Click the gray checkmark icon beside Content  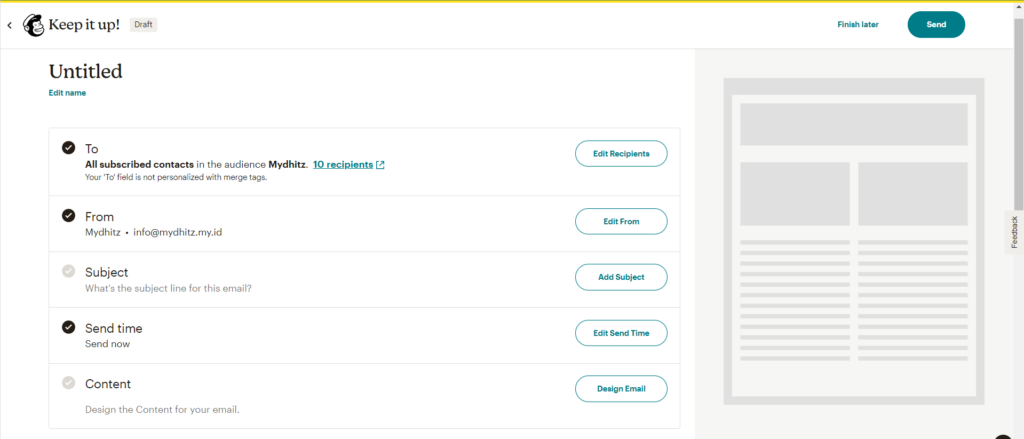click(x=68, y=383)
